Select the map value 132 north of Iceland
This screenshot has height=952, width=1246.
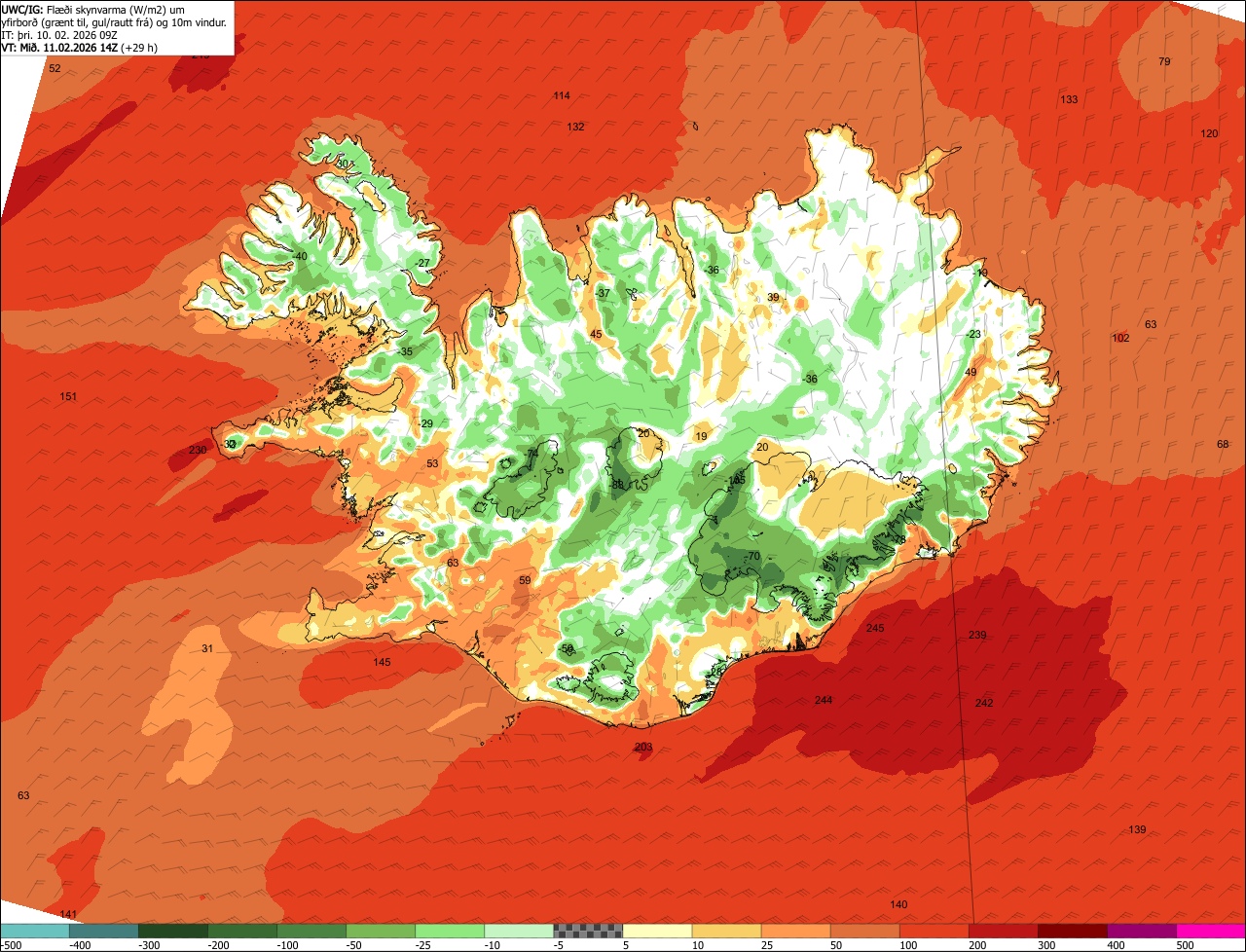tap(575, 128)
